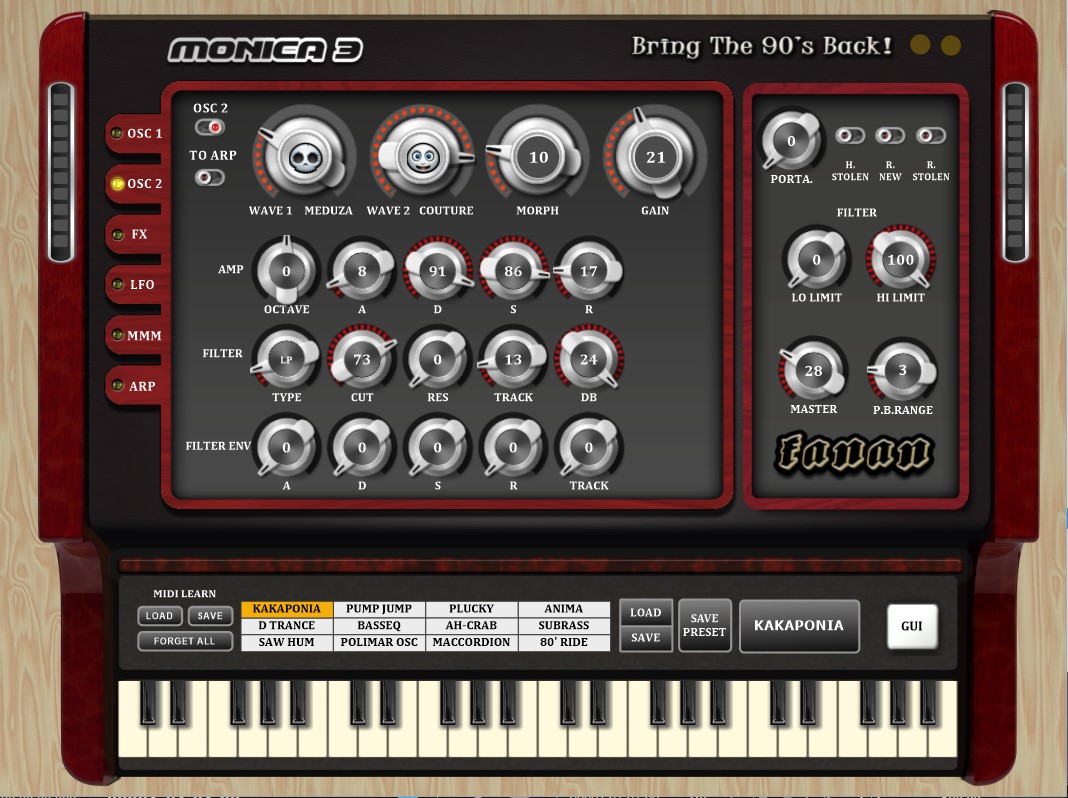This screenshot has height=798, width=1068.
Task: Enable the To Arp switch
Action: point(210,177)
